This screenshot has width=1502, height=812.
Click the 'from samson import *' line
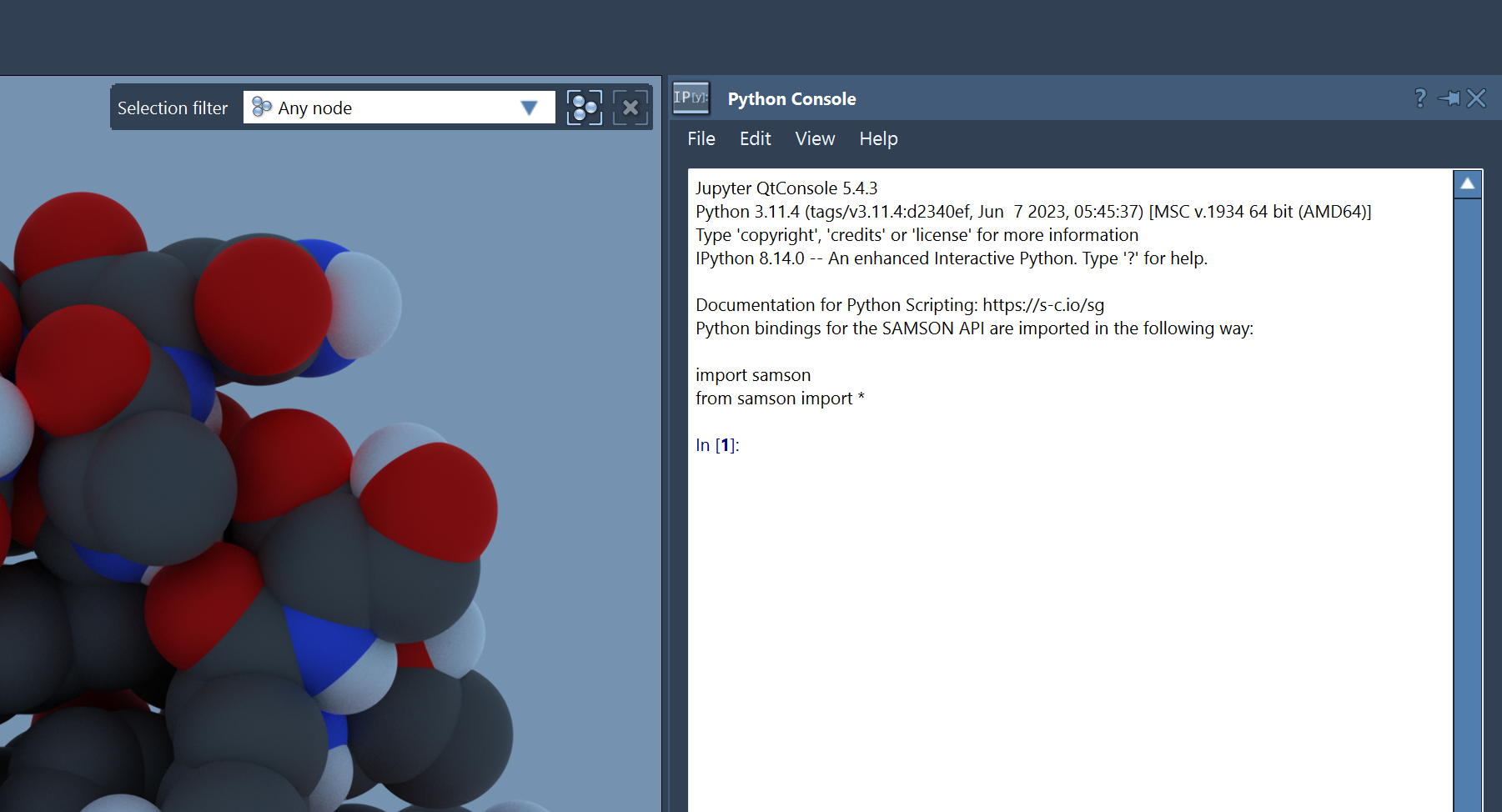[780, 398]
